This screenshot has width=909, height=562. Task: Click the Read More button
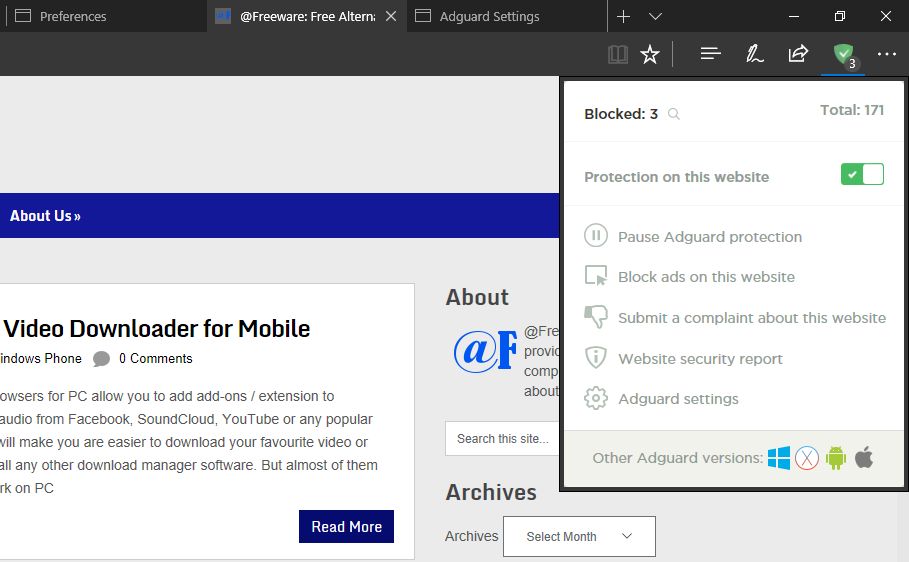(x=346, y=526)
